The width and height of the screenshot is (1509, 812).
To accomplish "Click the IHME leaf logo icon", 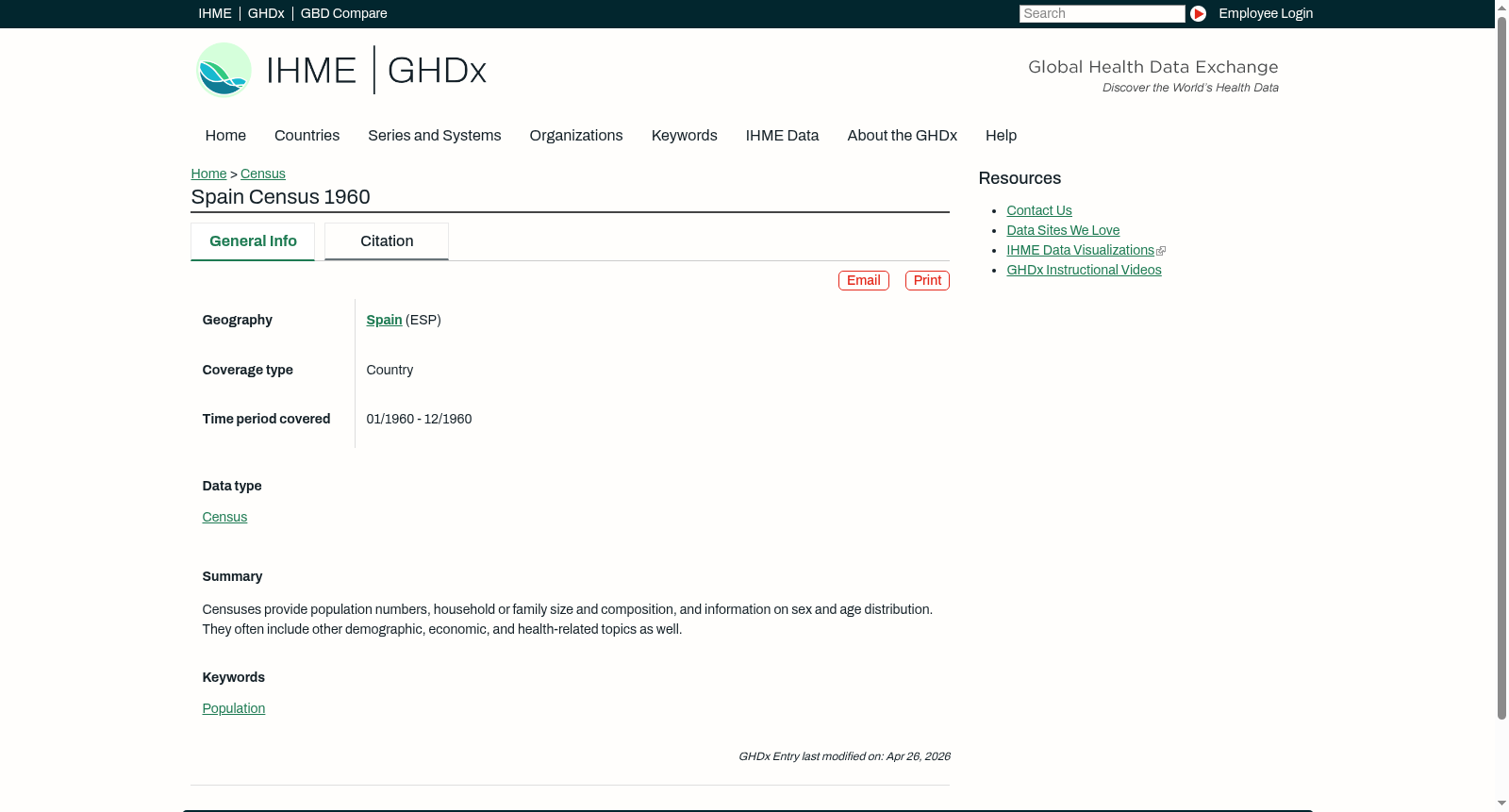I will [224, 70].
